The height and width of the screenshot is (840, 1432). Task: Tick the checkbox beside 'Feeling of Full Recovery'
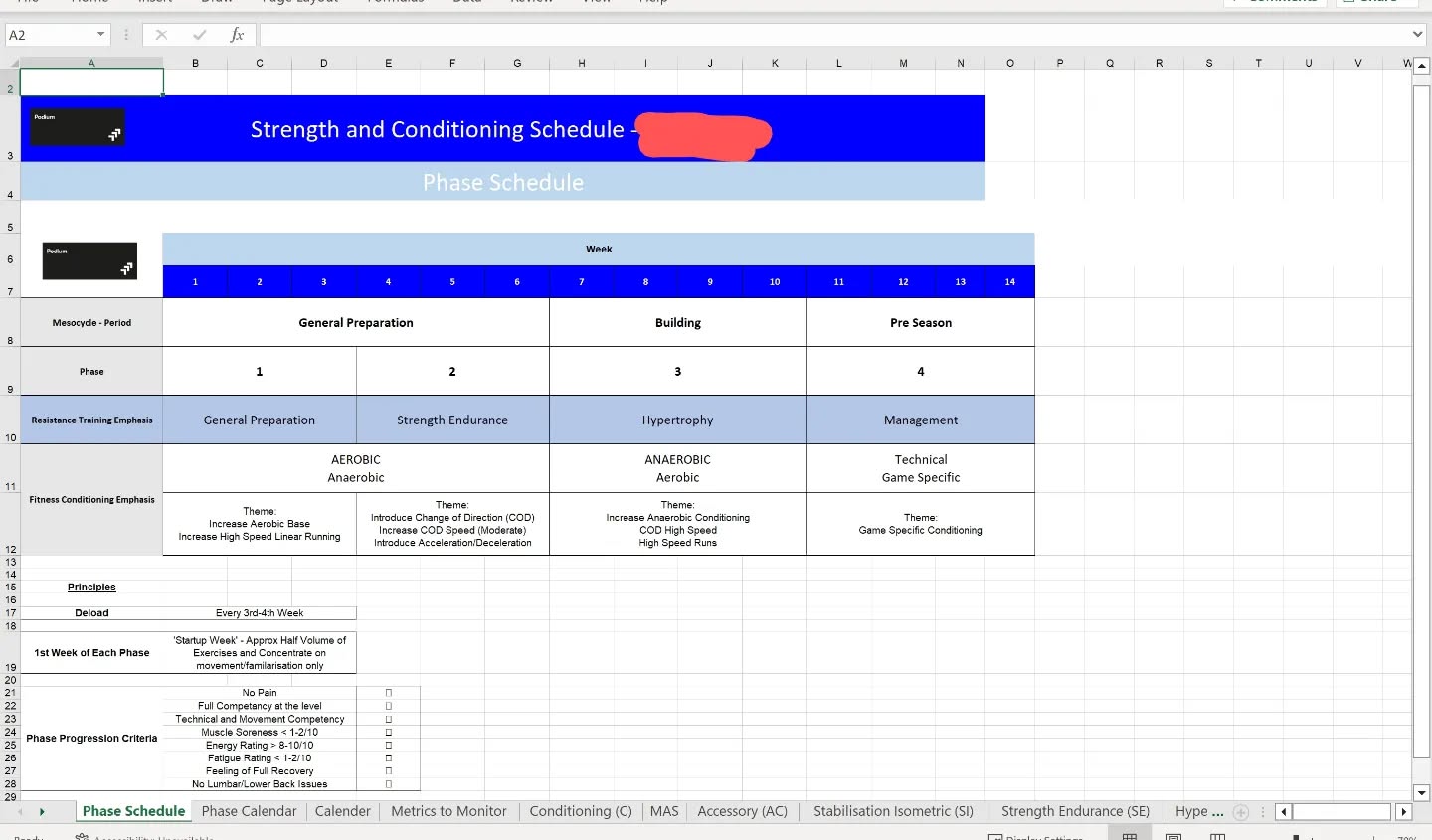388,770
